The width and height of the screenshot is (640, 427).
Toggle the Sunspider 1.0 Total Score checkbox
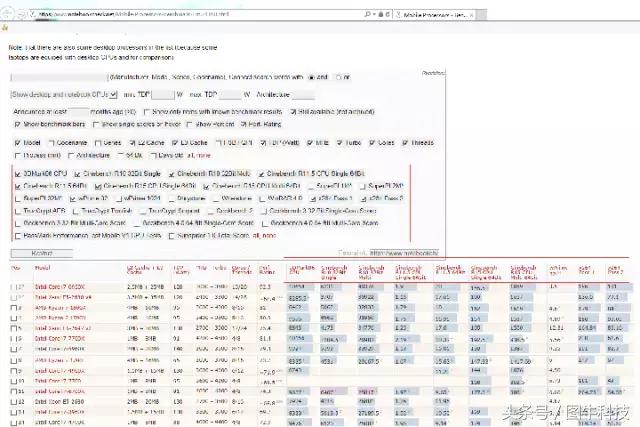click(x=171, y=236)
